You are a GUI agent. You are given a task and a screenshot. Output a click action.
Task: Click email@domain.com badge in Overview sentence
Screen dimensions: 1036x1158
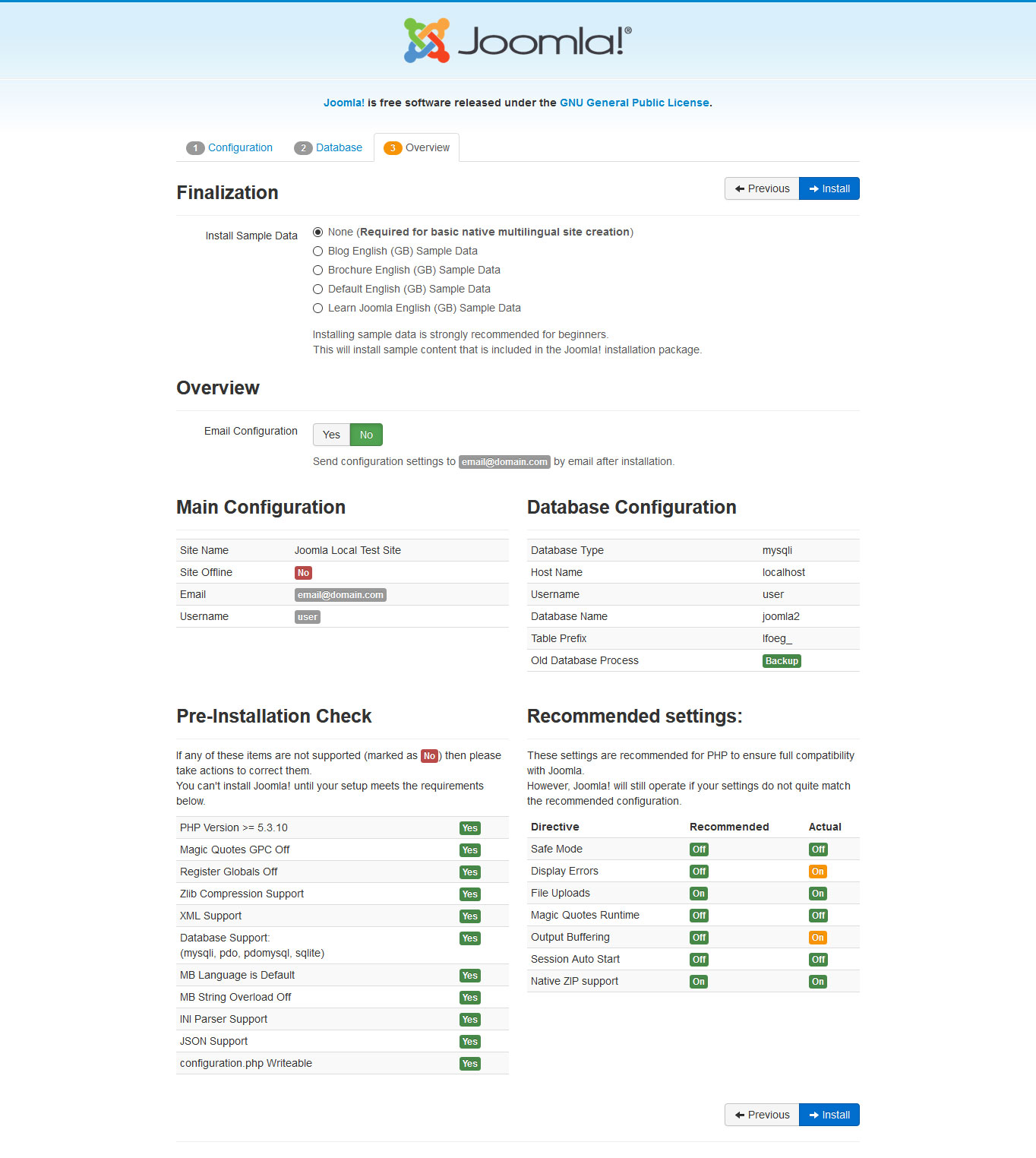[x=504, y=462]
